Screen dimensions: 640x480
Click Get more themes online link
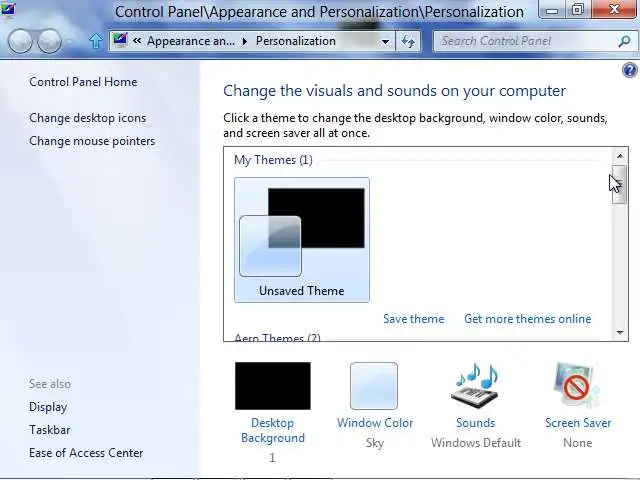527,319
